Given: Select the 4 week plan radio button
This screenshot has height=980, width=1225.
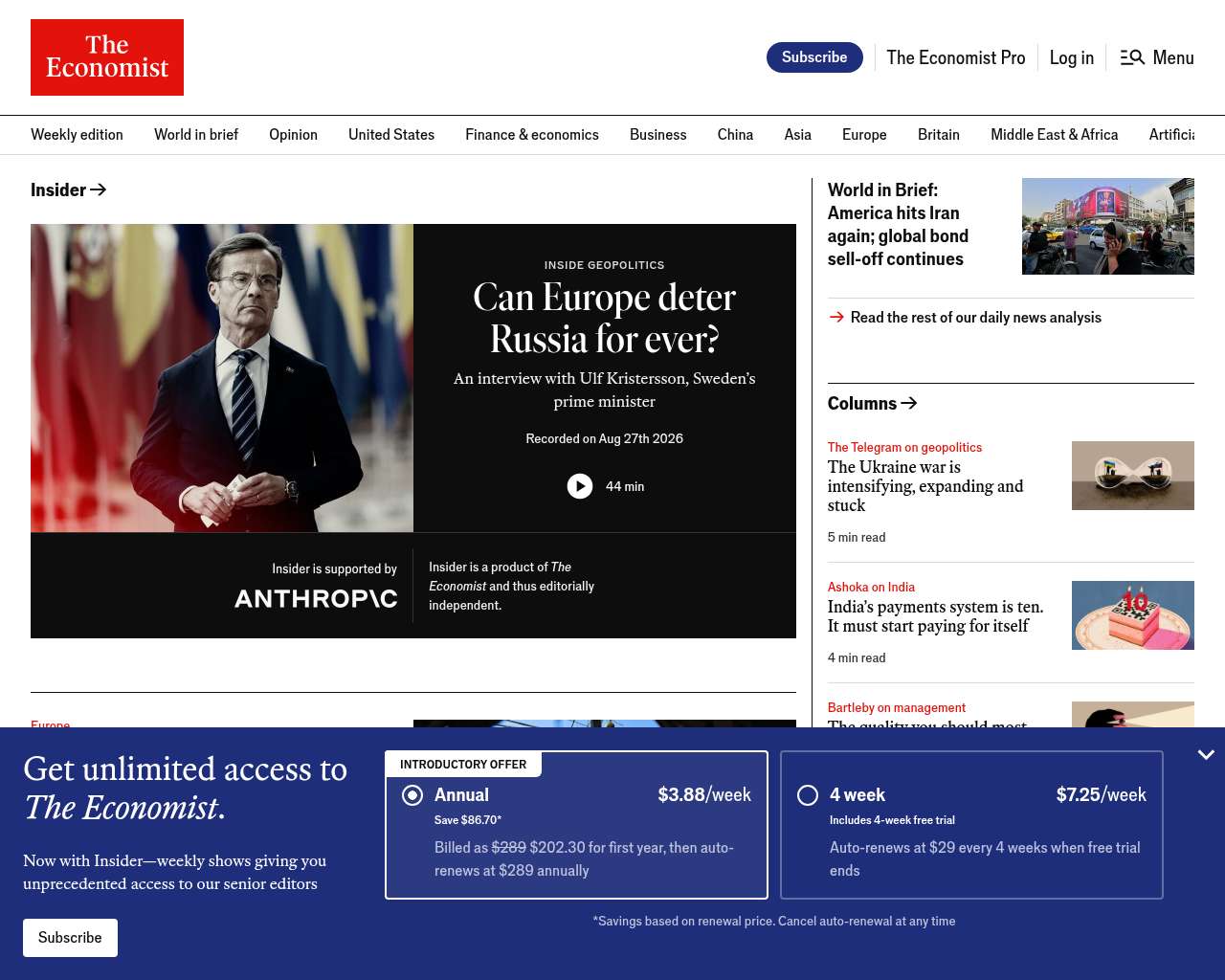Looking at the screenshot, I should (x=808, y=795).
